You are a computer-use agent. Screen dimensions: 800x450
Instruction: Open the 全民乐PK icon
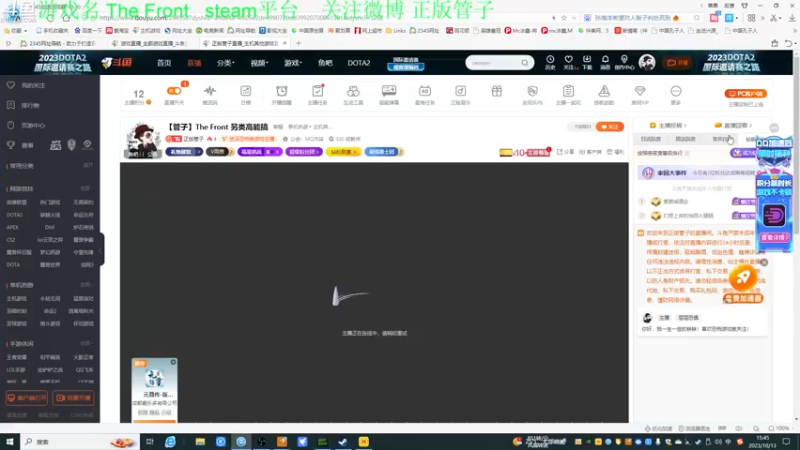point(532,94)
